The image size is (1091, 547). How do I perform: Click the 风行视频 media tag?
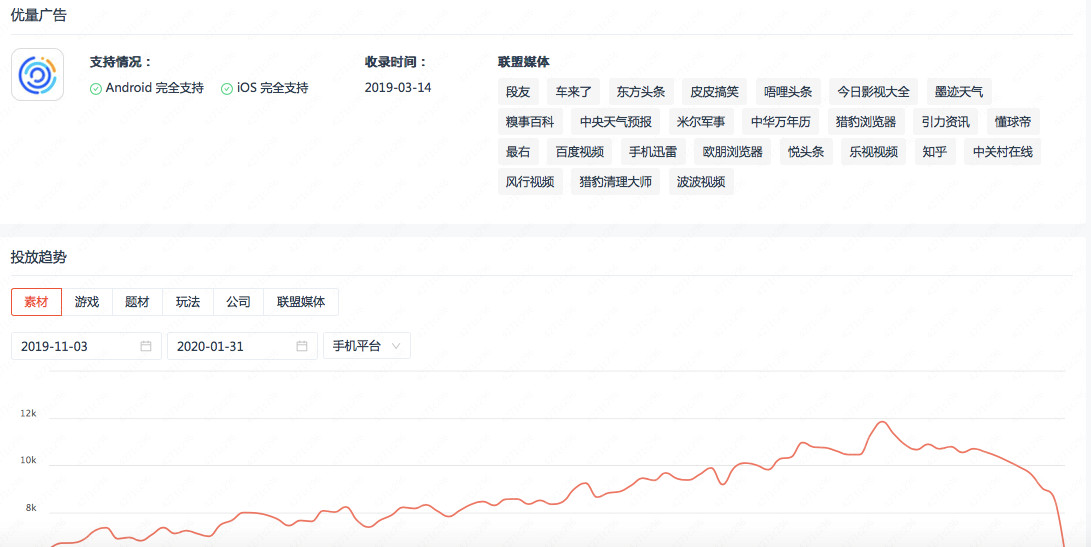coord(530,182)
